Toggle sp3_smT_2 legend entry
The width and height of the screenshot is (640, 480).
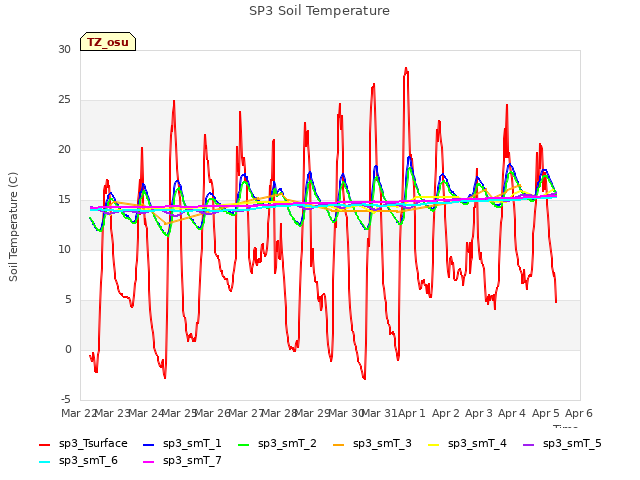(277, 444)
